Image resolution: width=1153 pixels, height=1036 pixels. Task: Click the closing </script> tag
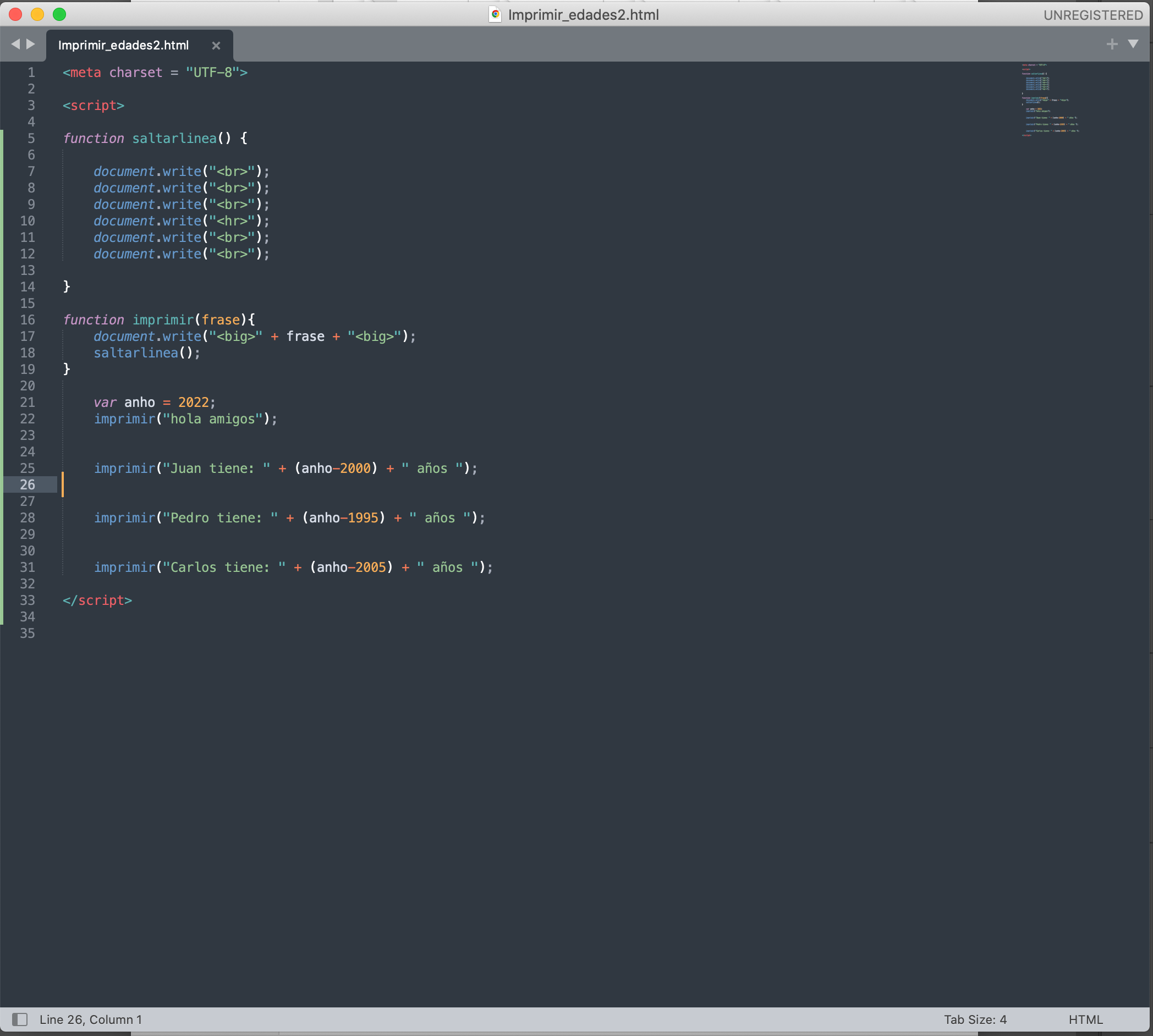[x=97, y=600]
